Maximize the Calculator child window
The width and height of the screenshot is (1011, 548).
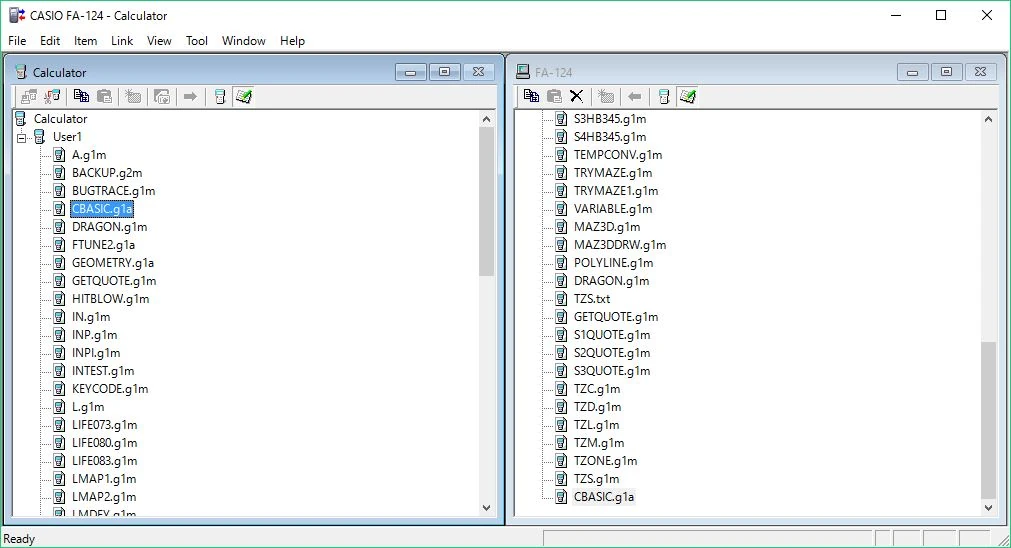coord(444,72)
